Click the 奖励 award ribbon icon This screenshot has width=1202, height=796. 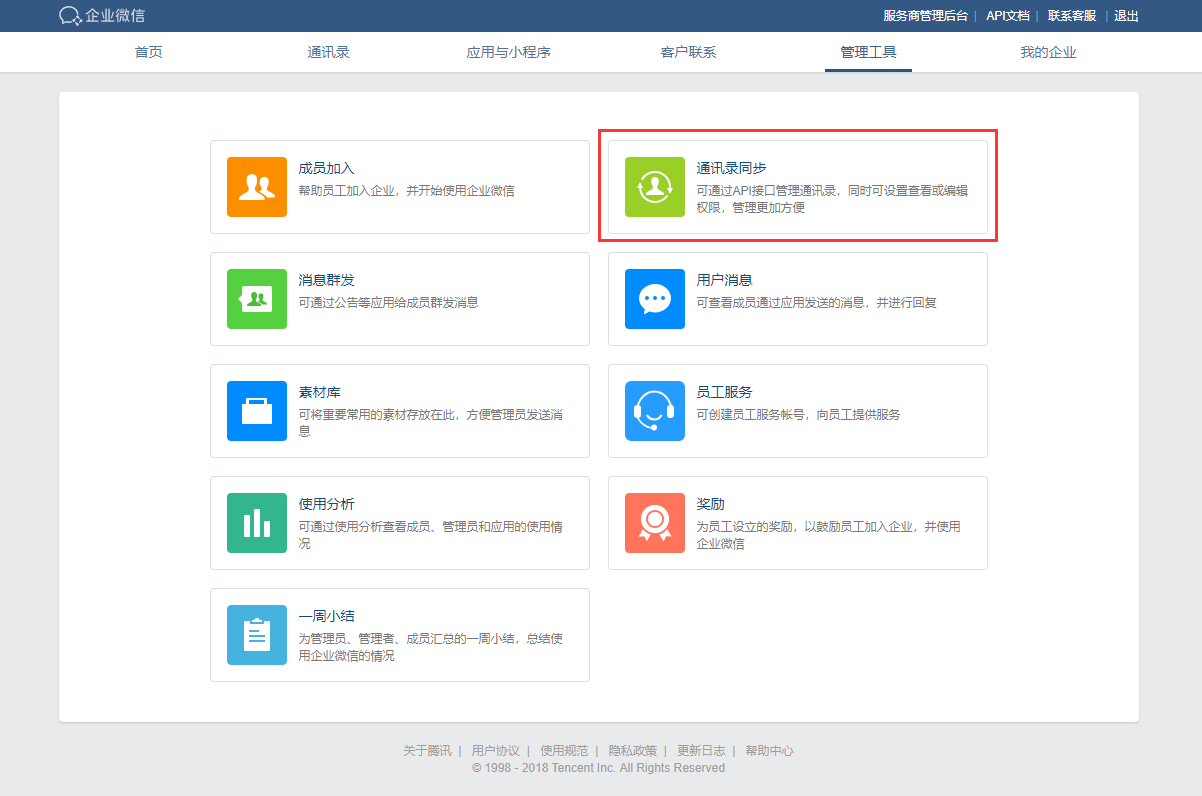(x=655, y=523)
